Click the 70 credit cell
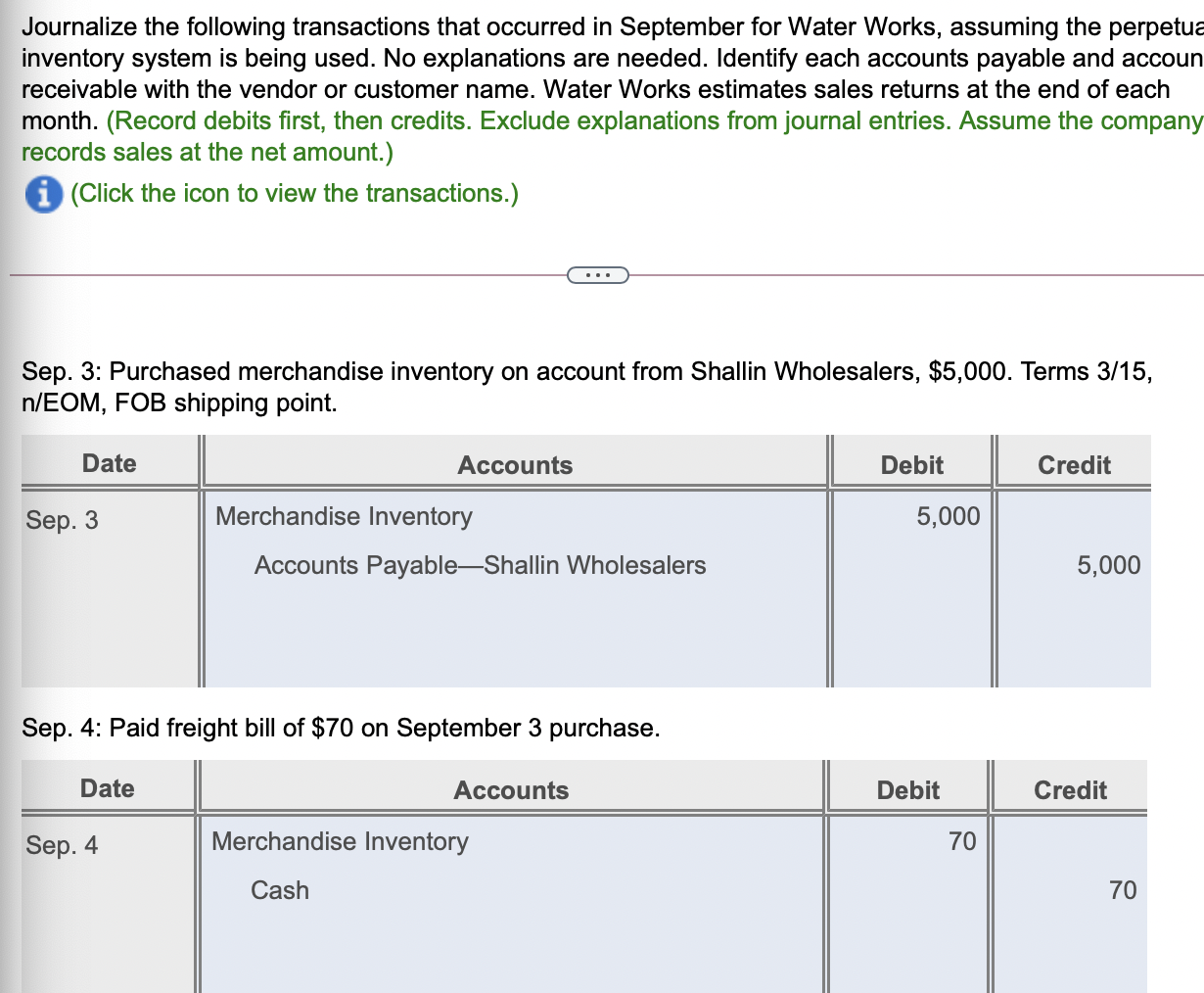The image size is (1204, 993). [1070, 890]
